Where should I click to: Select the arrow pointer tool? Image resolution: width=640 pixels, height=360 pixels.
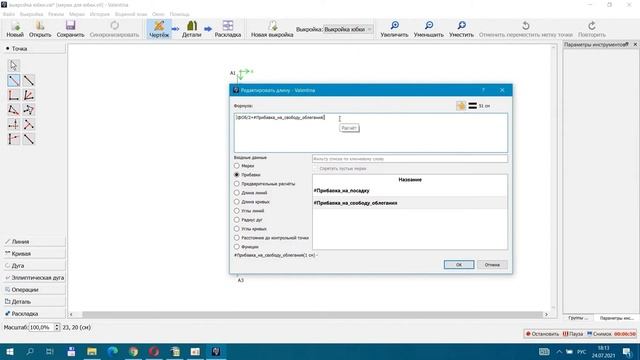point(13,65)
